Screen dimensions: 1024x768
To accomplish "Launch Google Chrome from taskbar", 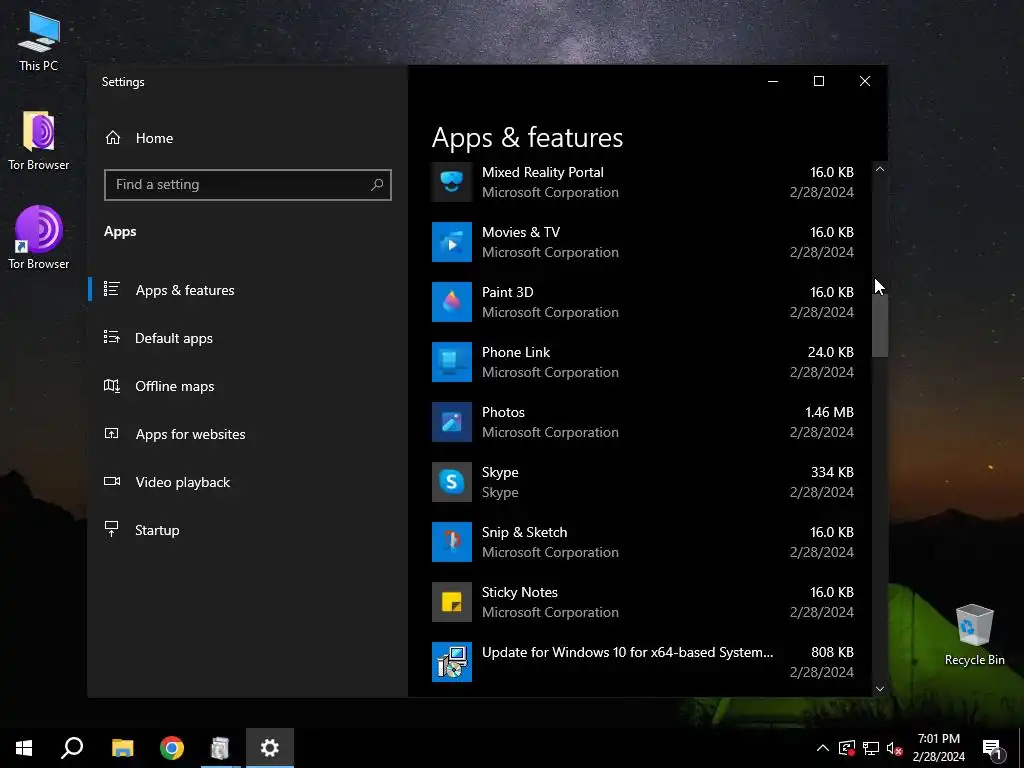I will [172, 748].
